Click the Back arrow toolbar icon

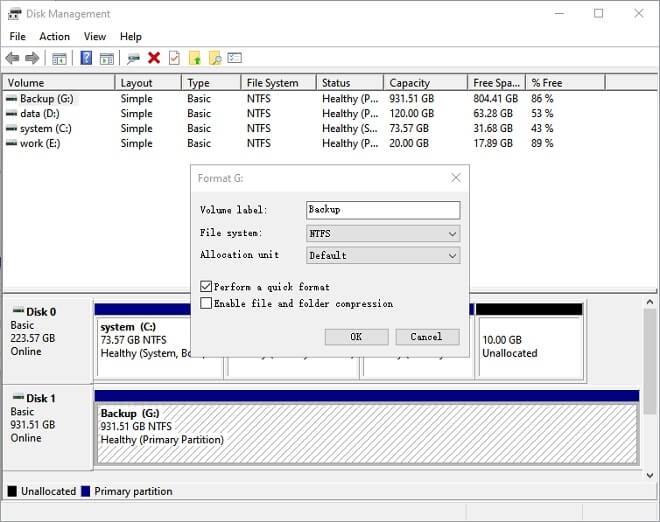[x=13, y=58]
